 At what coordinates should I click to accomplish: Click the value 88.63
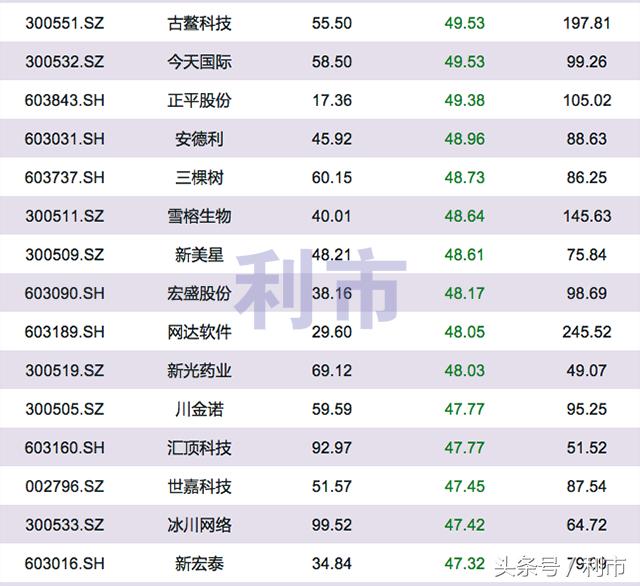click(587, 139)
